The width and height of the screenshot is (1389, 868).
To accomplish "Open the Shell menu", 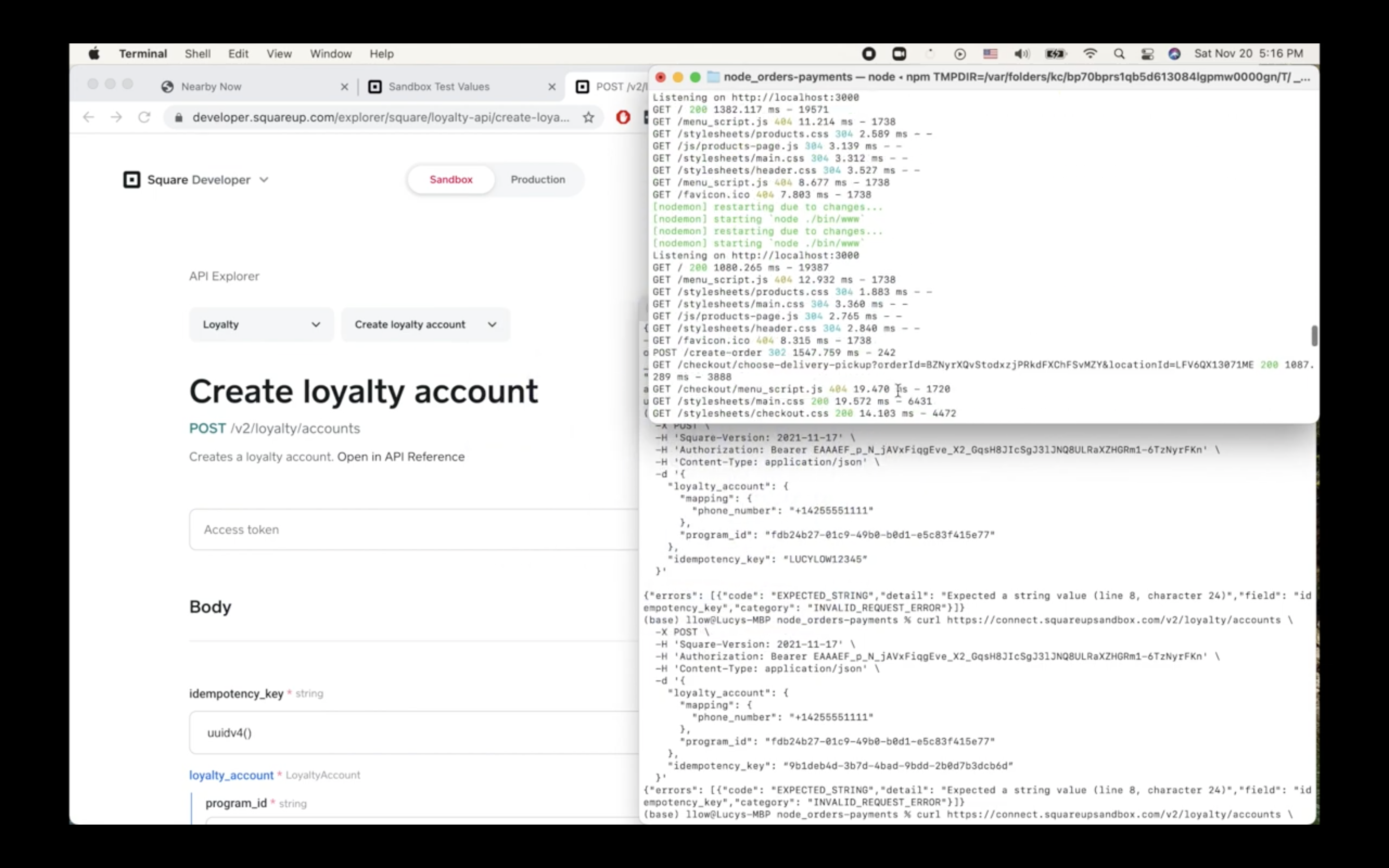I will tap(197, 54).
